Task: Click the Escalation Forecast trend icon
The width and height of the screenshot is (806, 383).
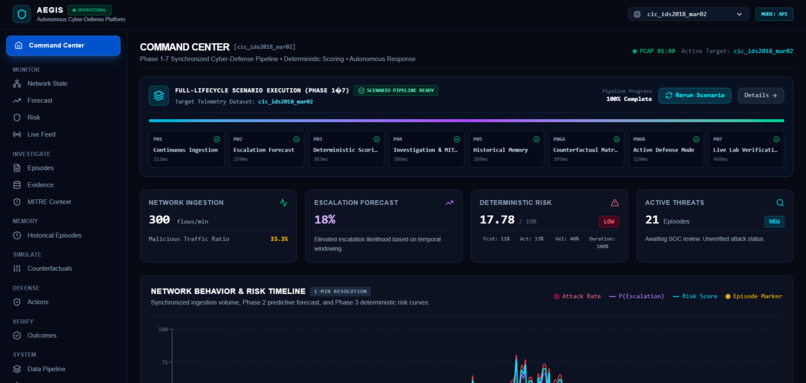Action: point(449,203)
